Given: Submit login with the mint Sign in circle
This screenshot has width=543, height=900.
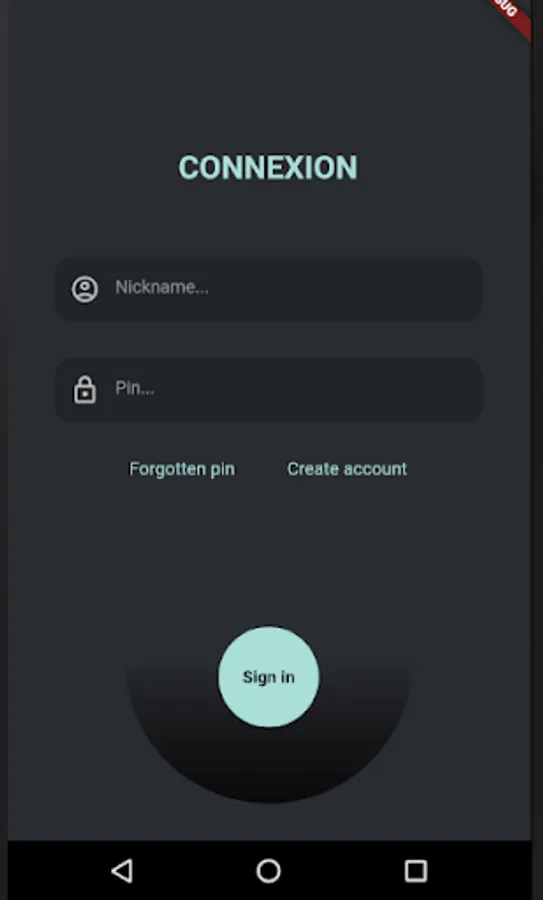Looking at the screenshot, I should coord(268,677).
